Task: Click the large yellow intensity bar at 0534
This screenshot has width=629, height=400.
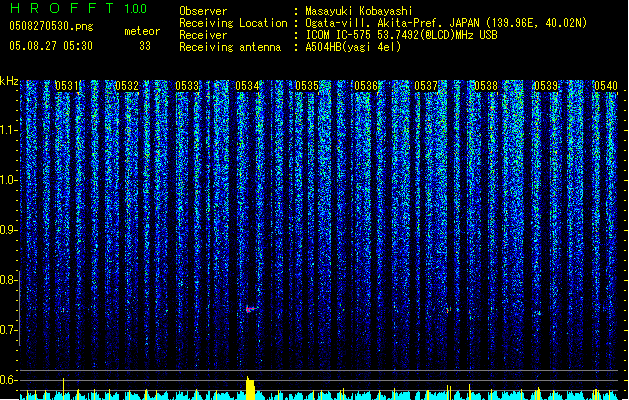Action: (250, 388)
